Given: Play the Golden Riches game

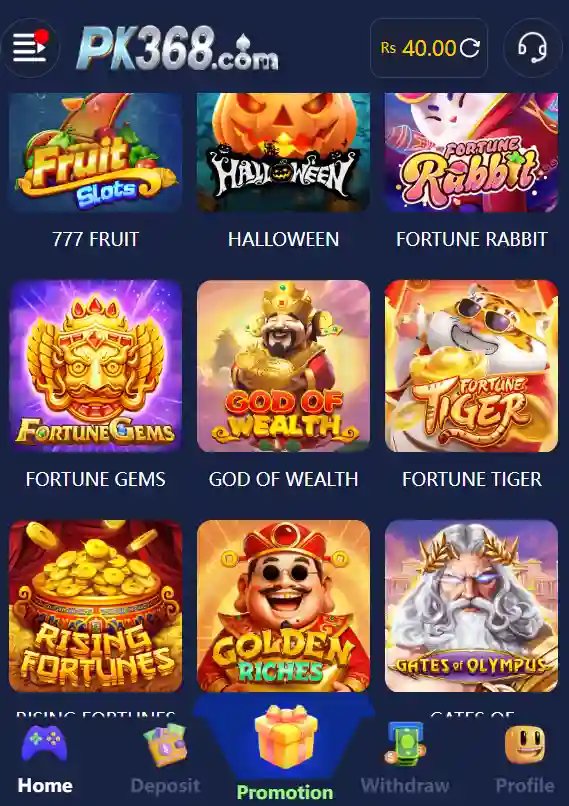Looking at the screenshot, I should pyautogui.click(x=283, y=606).
